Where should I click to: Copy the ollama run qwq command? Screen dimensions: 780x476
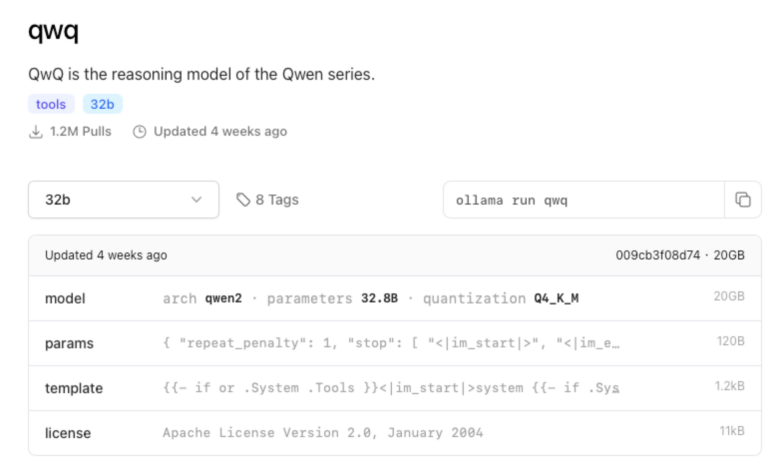[x=742, y=200]
